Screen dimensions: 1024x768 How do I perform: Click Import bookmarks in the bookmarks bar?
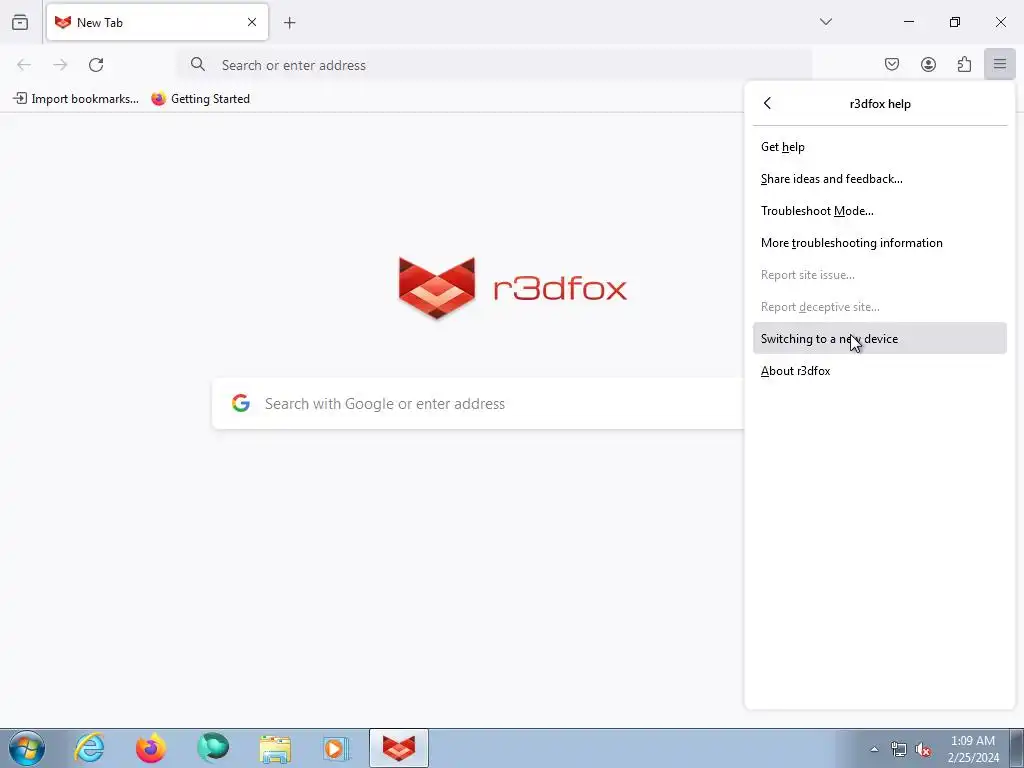click(76, 99)
